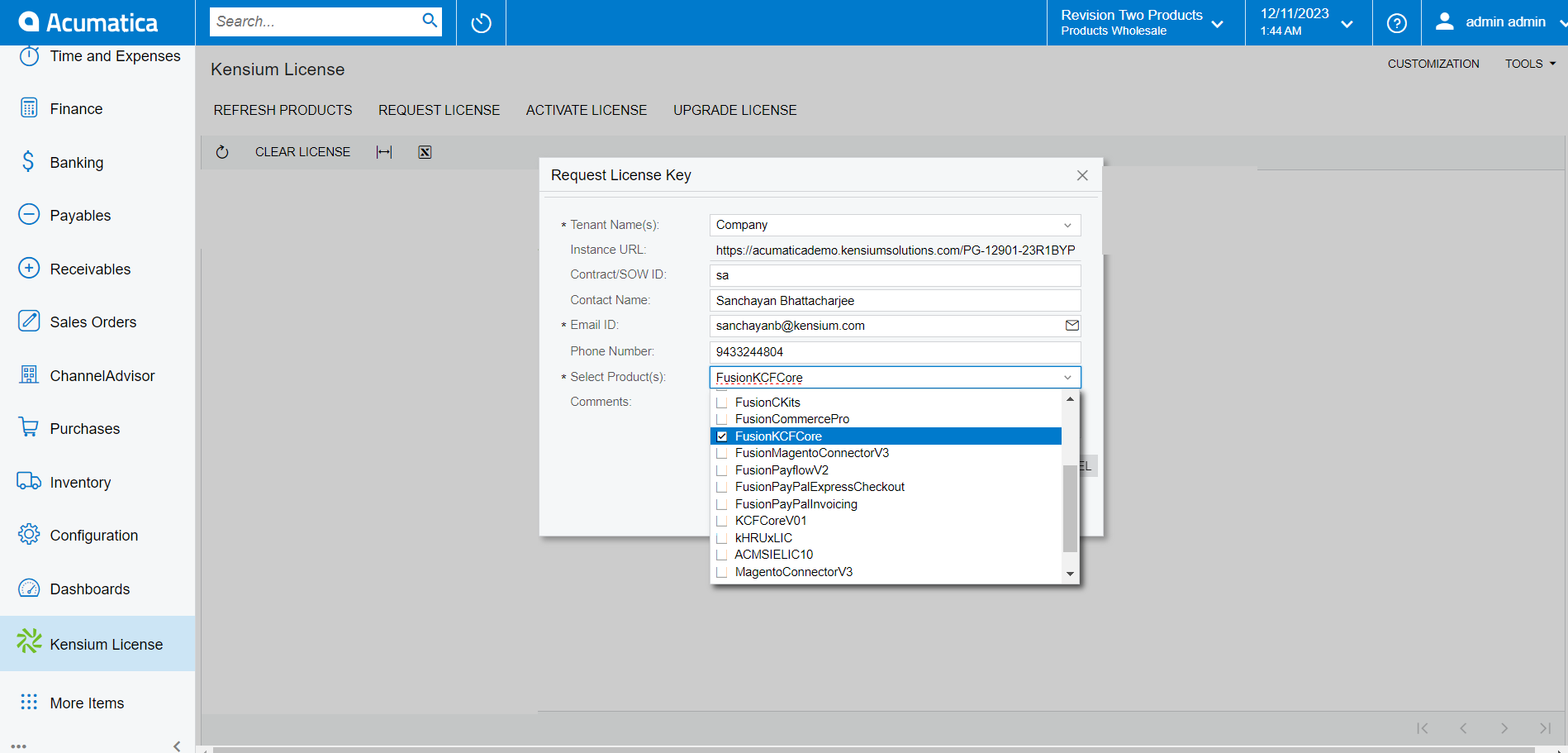Click REQUEST LICENSE action
Image resolution: width=1568 pixels, height=753 pixels.
click(x=439, y=110)
